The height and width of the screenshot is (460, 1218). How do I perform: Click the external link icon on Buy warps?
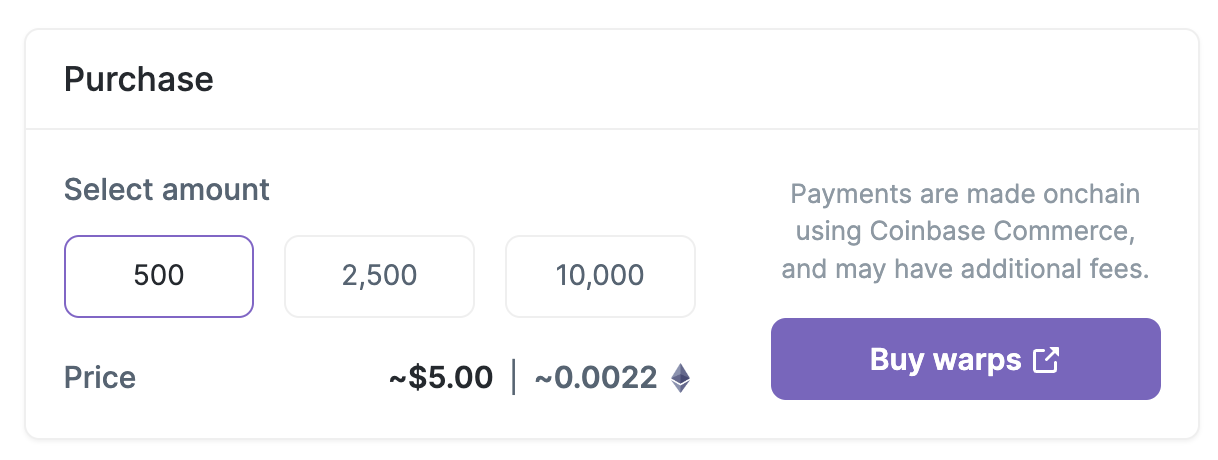[1045, 360]
